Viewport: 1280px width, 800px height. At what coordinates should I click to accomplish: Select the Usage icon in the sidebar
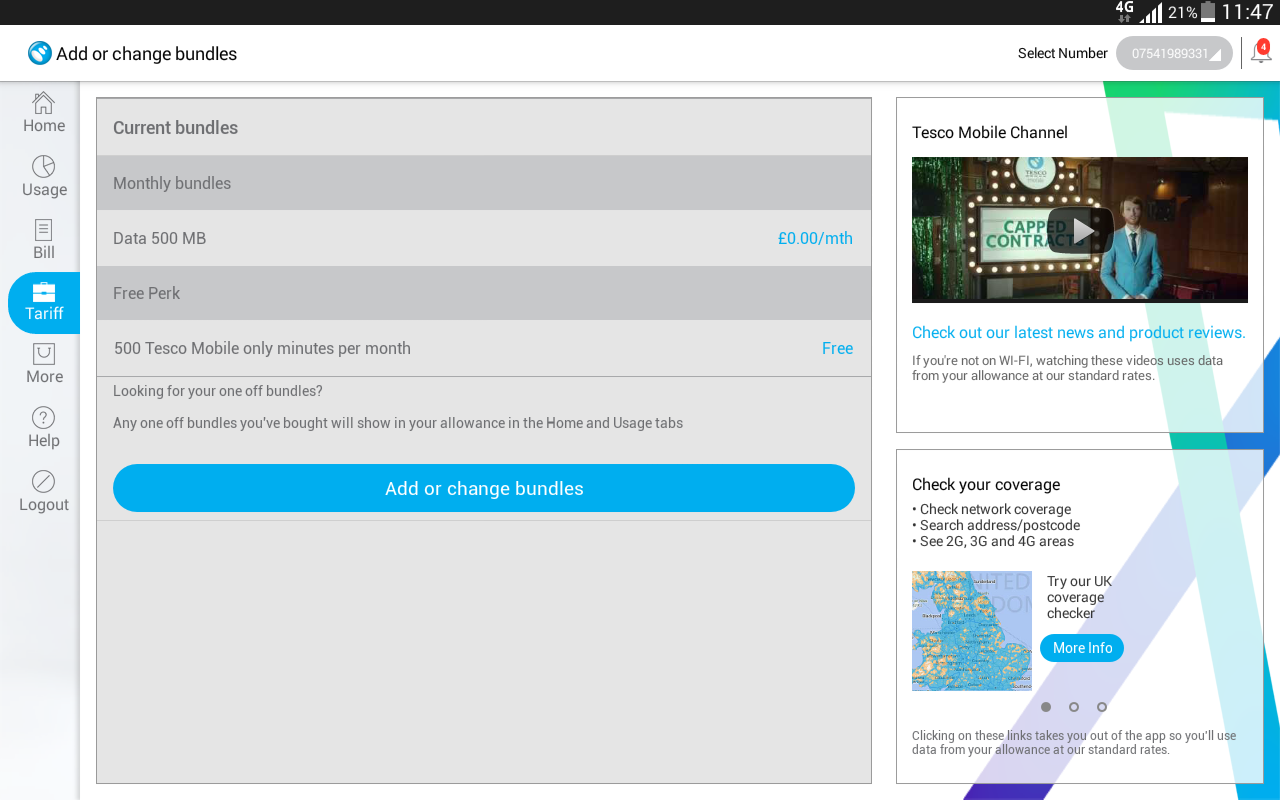[x=43, y=176]
